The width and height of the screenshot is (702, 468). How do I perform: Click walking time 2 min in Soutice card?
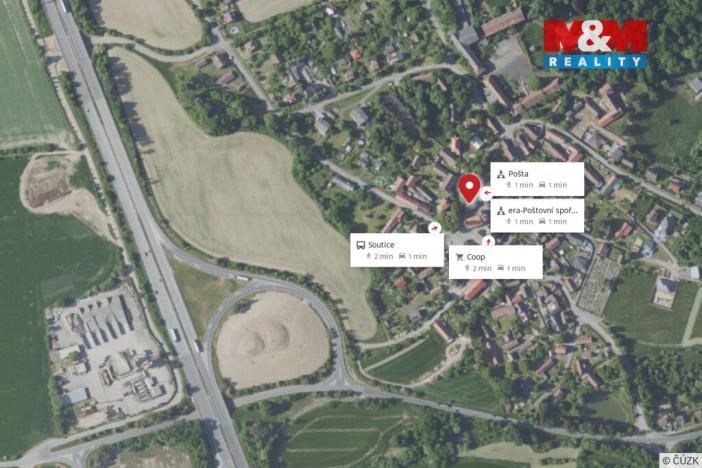coord(383,256)
